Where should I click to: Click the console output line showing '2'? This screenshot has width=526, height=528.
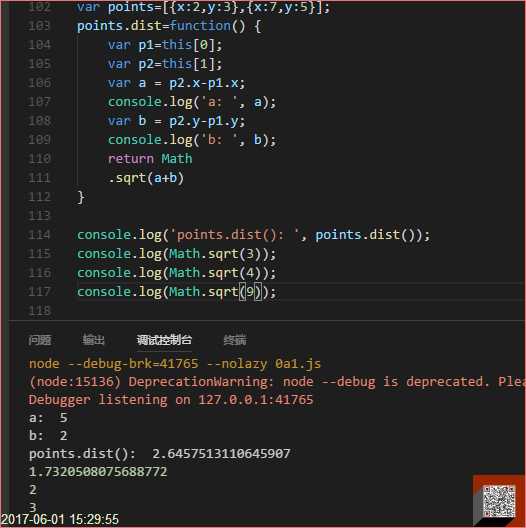(x=33, y=490)
